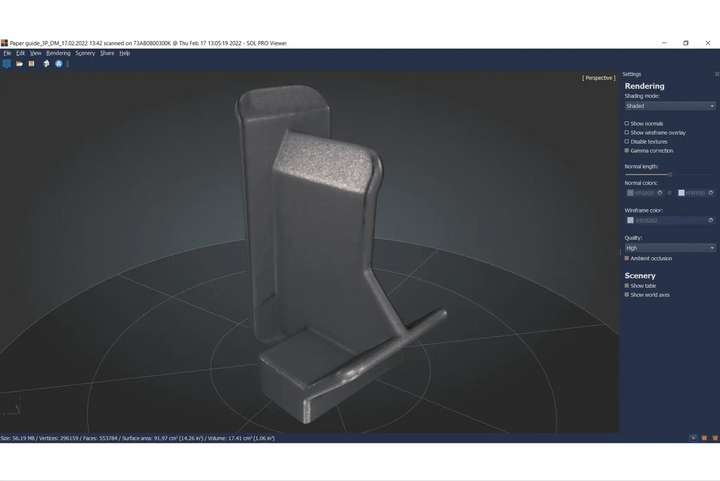This screenshot has height=481, width=720.
Task: Open the Share menu
Action: (107, 53)
